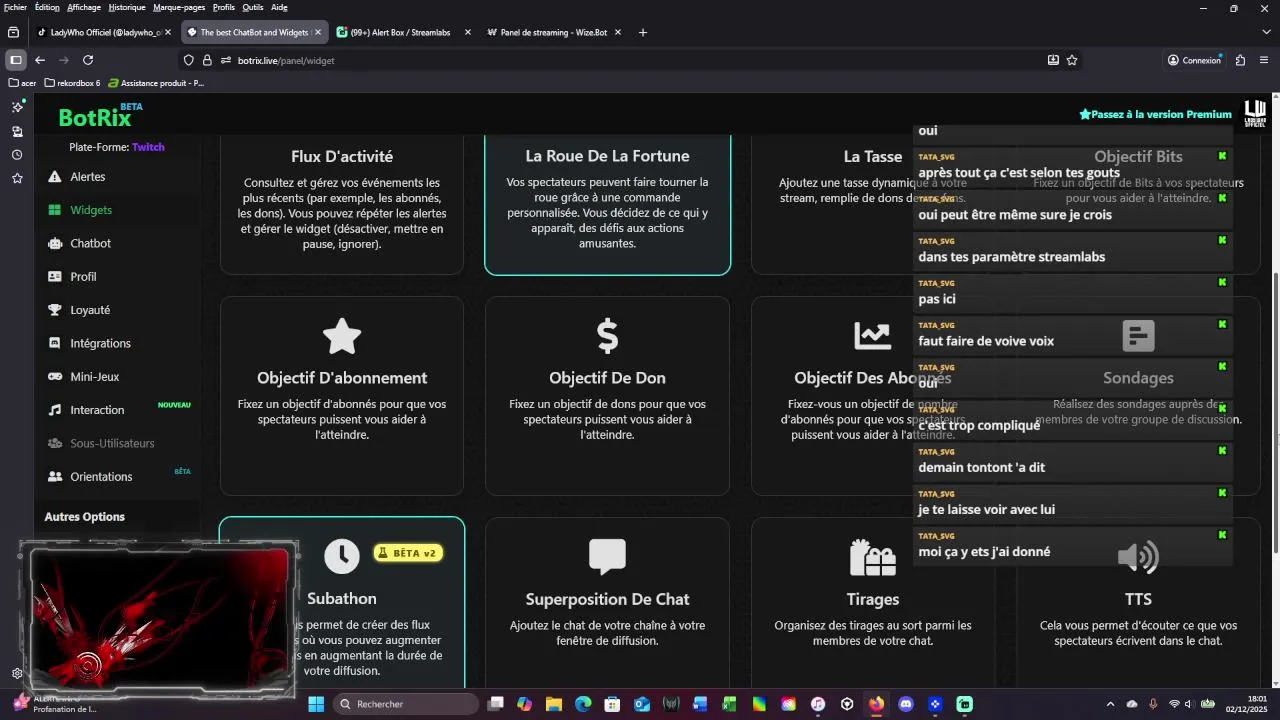Open the acer bookmarks folder
Viewport: 1280px width, 720px height.
[22, 83]
